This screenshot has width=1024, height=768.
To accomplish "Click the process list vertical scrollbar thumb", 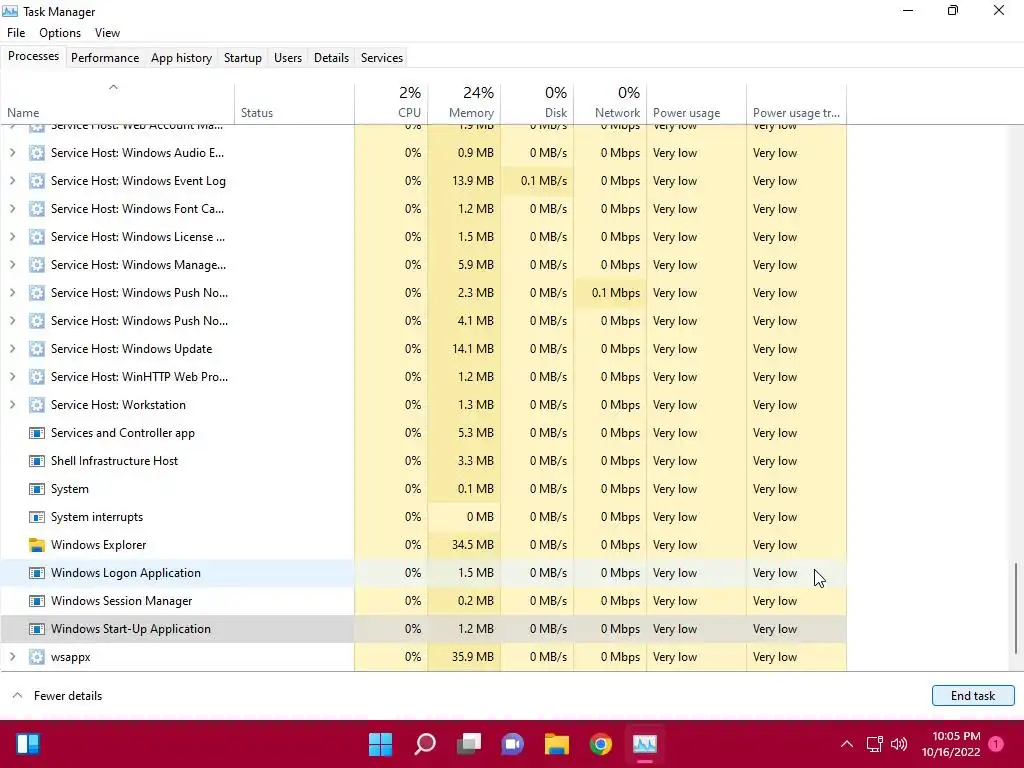I will coord(1016,607).
